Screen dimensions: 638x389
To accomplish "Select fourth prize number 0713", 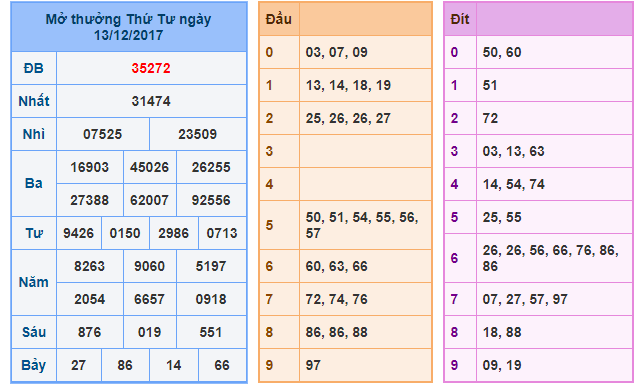I will pos(222,233).
